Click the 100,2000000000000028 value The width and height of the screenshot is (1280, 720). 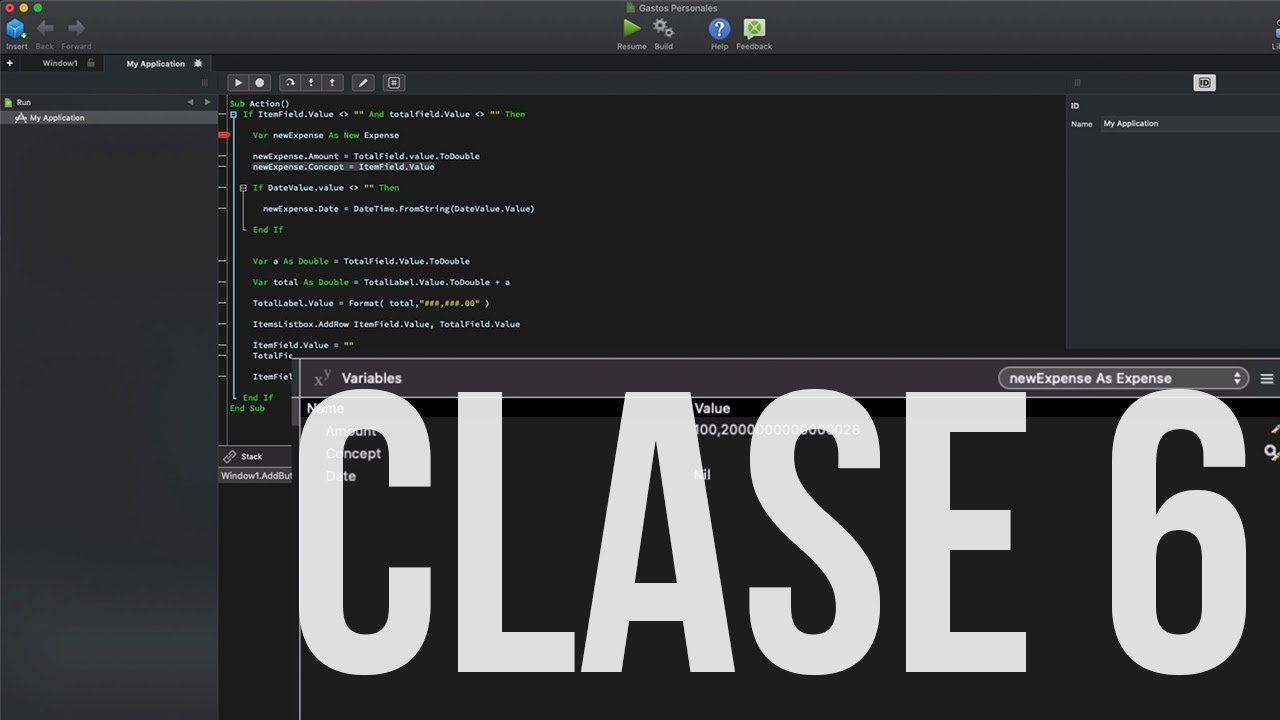[x=776, y=430]
